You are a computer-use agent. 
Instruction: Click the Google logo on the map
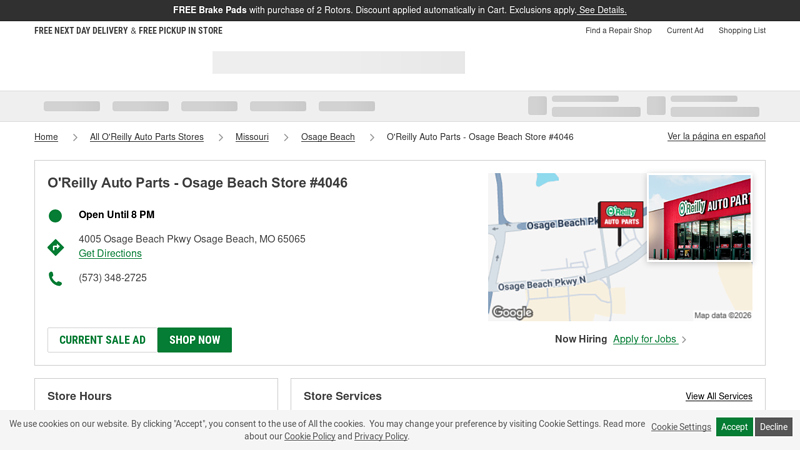click(x=512, y=312)
